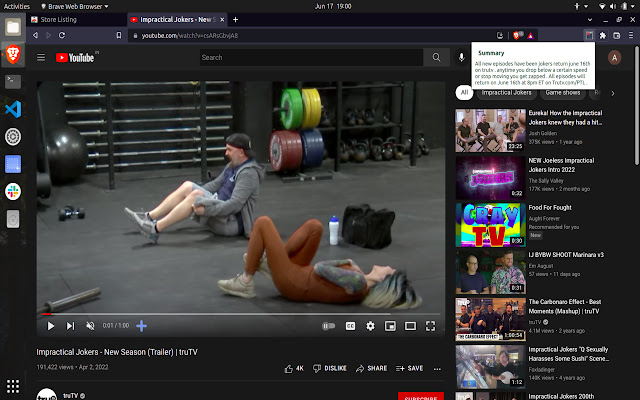Open the account avatar menu
Viewport: 640px width, 400px height.
[614, 58]
